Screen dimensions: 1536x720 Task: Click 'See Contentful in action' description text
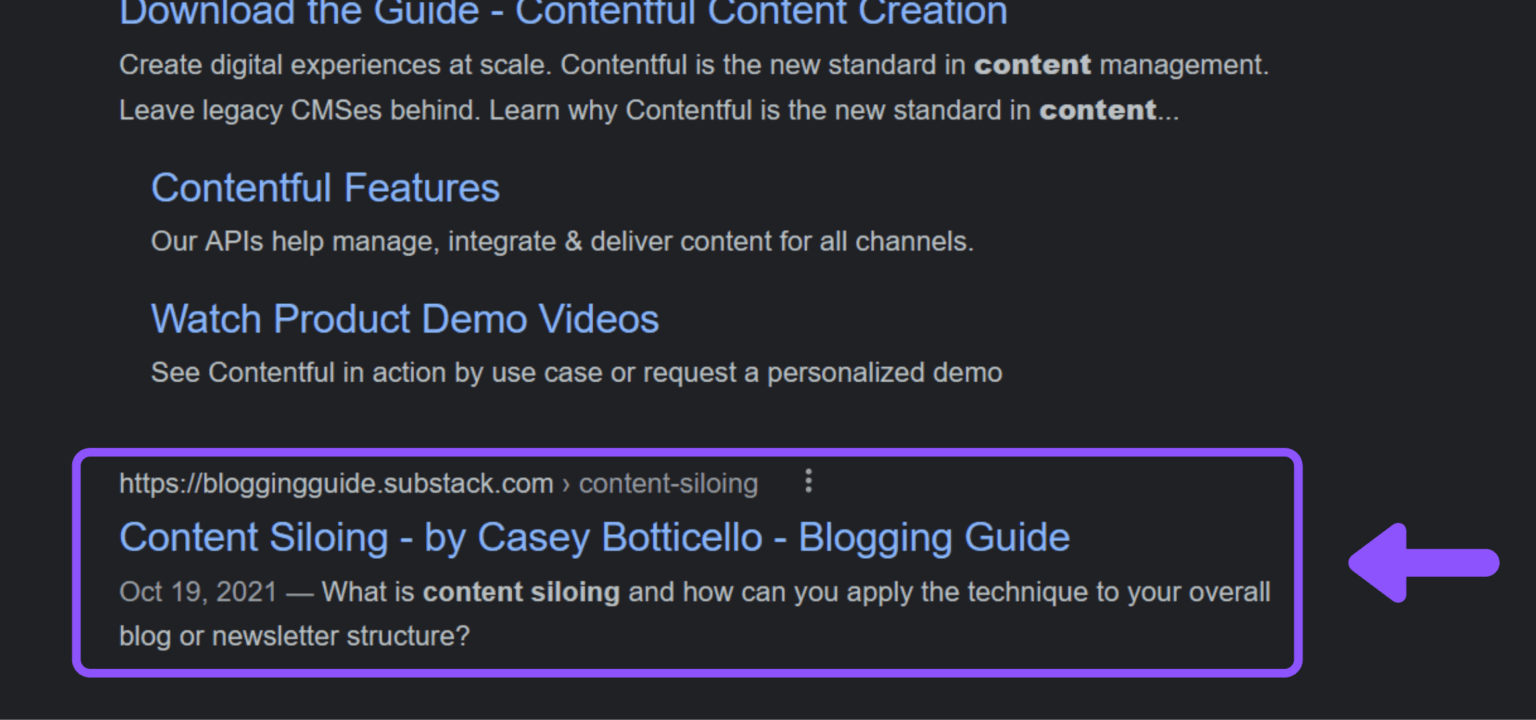[576, 373]
